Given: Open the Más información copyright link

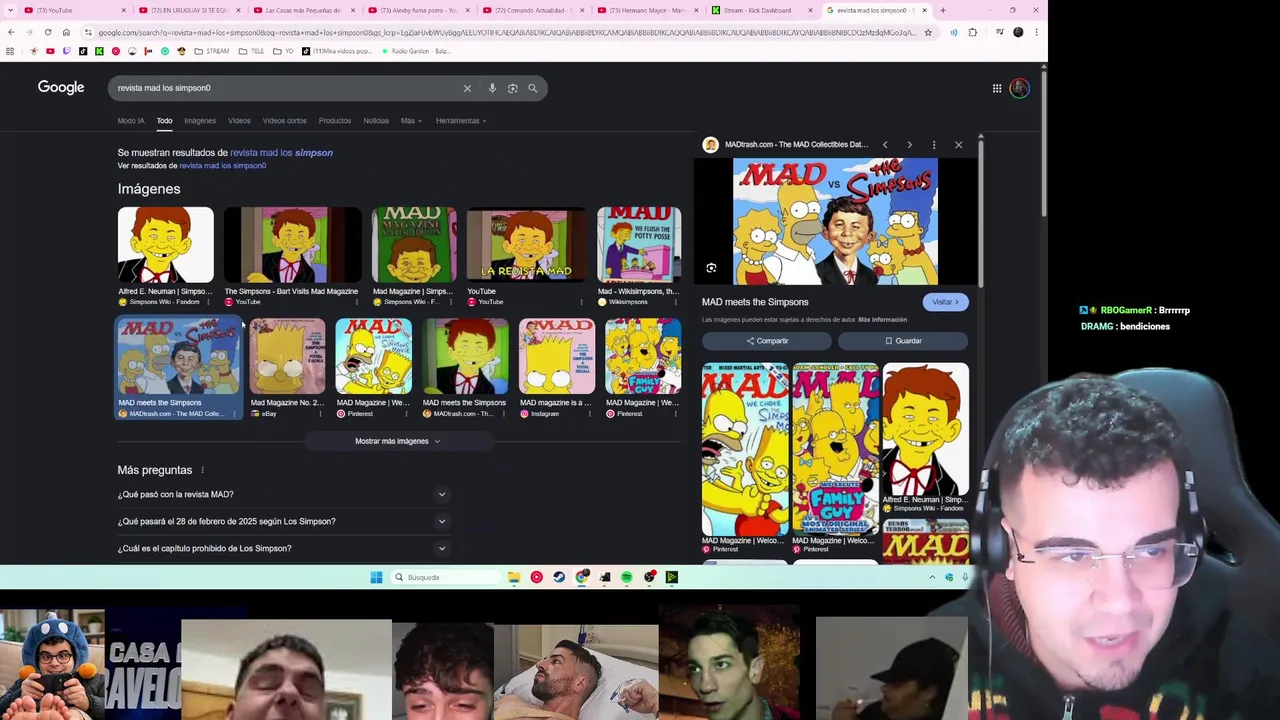Looking at the screenshot, I should [882, 320].
